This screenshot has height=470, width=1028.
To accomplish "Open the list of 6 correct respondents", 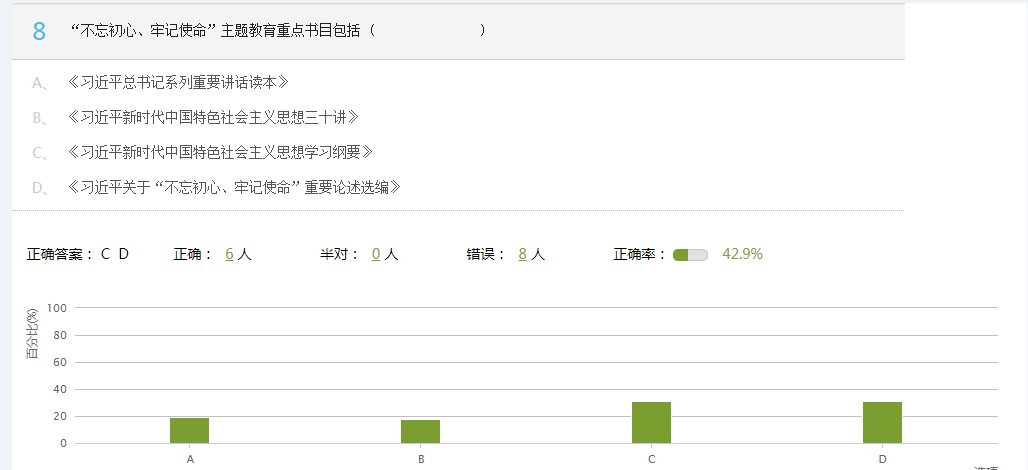I will pos(229,254).
